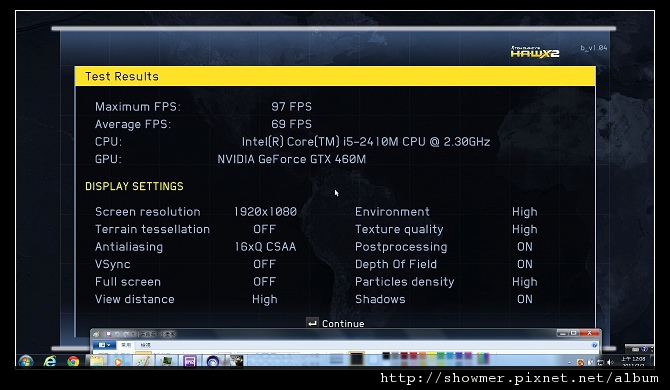The width and height of the screenshot is (670, 390).
Task: Click the HAWX 2 logo
Action: 535,52
